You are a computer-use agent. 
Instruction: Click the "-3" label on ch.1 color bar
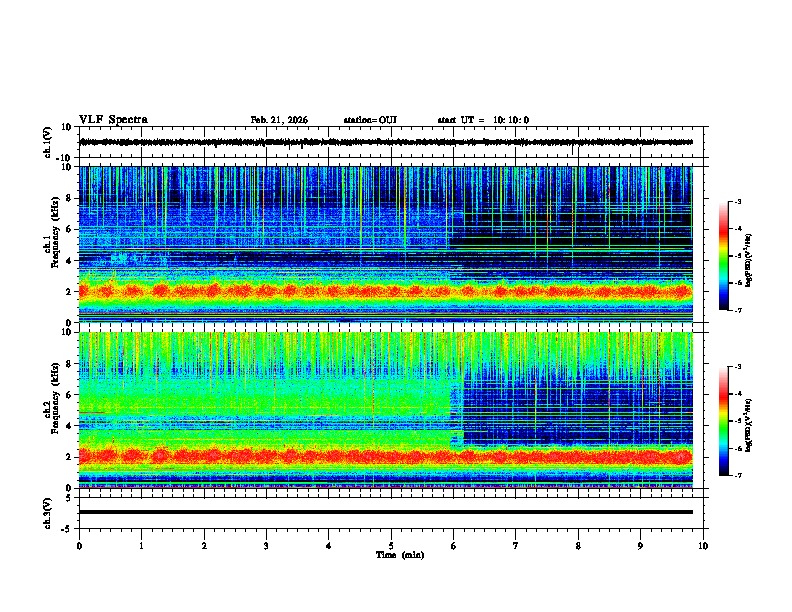pyautogui.click(x=737, y=201)
